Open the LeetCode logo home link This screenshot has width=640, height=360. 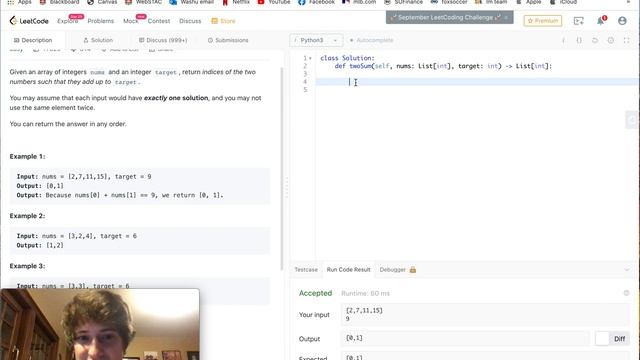[x=29, y=21]
